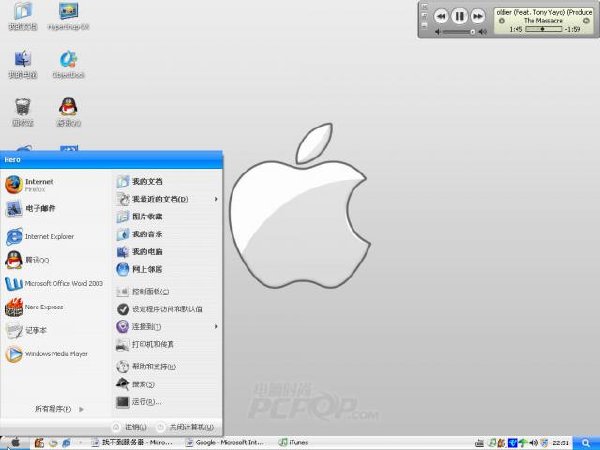Click the 注销(L) log off button
The width and height of the screenshot is (600, 450).
tap(130, 427)
